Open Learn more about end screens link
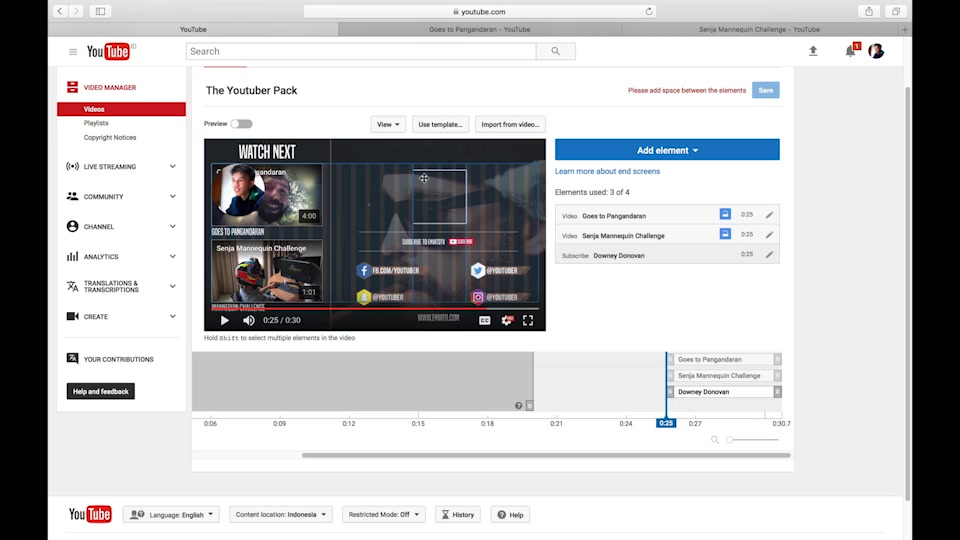Viewport: 960px width, 540px height. coord(607,171)
